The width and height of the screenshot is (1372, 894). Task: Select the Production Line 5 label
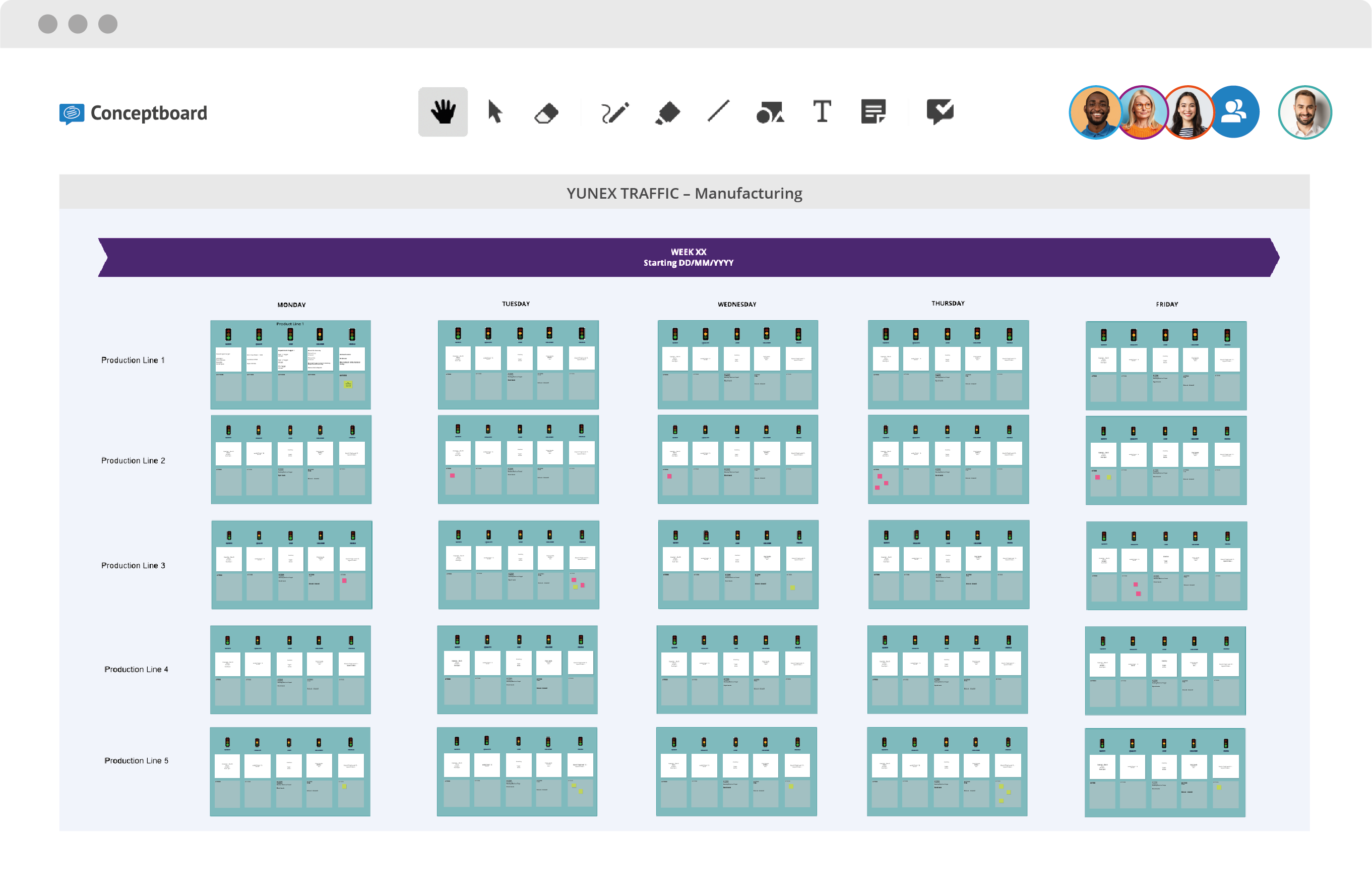click(136, 760)
